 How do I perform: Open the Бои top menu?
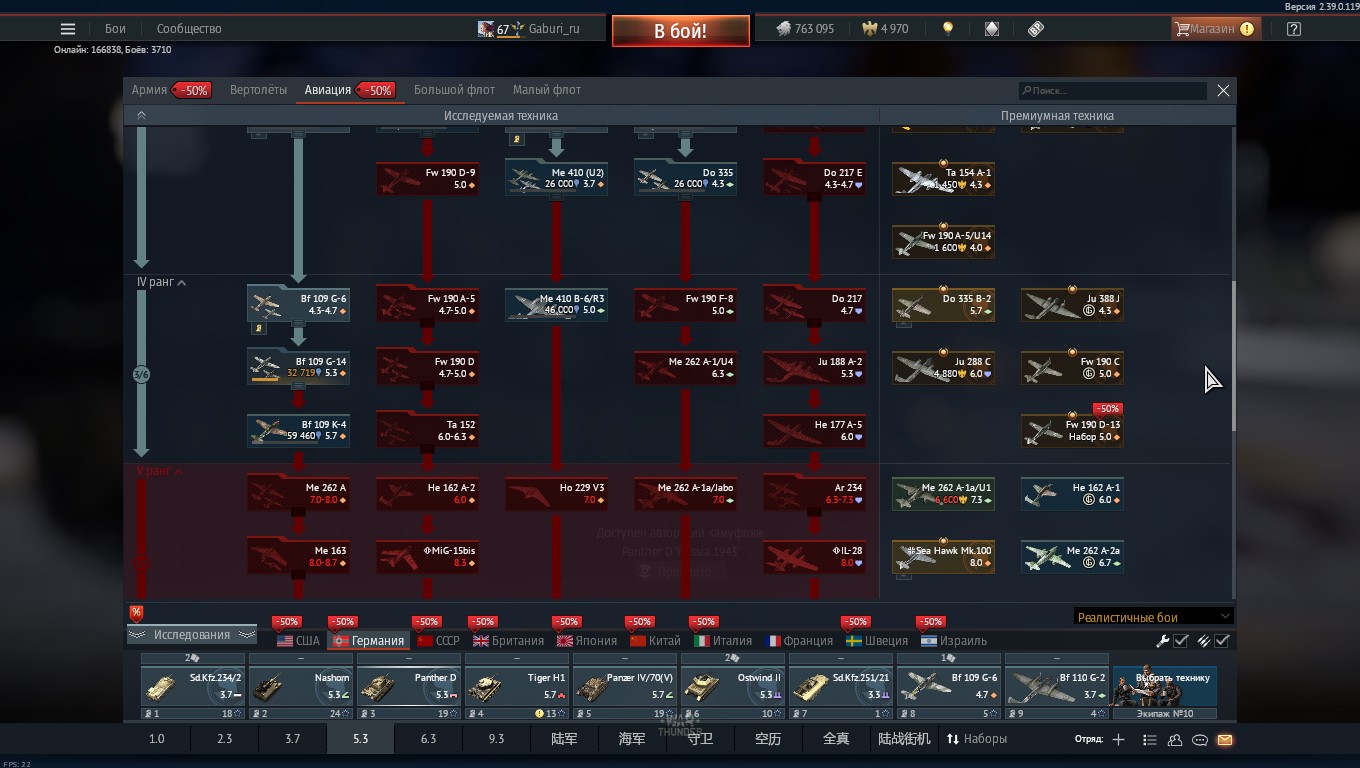(115, 29)
